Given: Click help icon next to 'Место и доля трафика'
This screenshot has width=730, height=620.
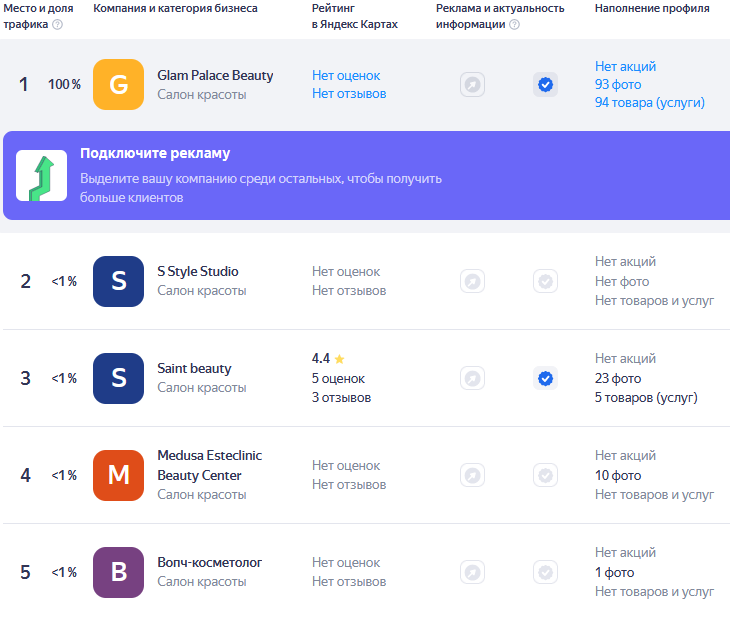Looking at the screenshot, I should point(57,24).
